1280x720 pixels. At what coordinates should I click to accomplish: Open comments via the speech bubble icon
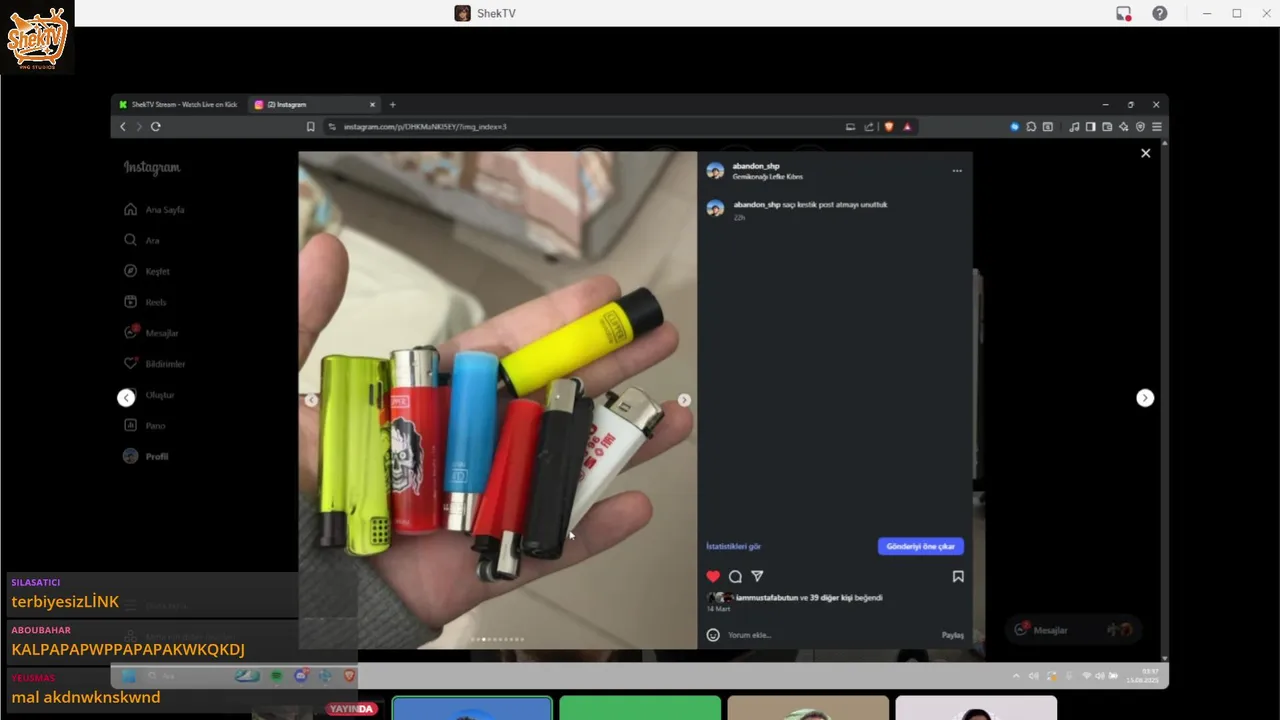(735, 577)
